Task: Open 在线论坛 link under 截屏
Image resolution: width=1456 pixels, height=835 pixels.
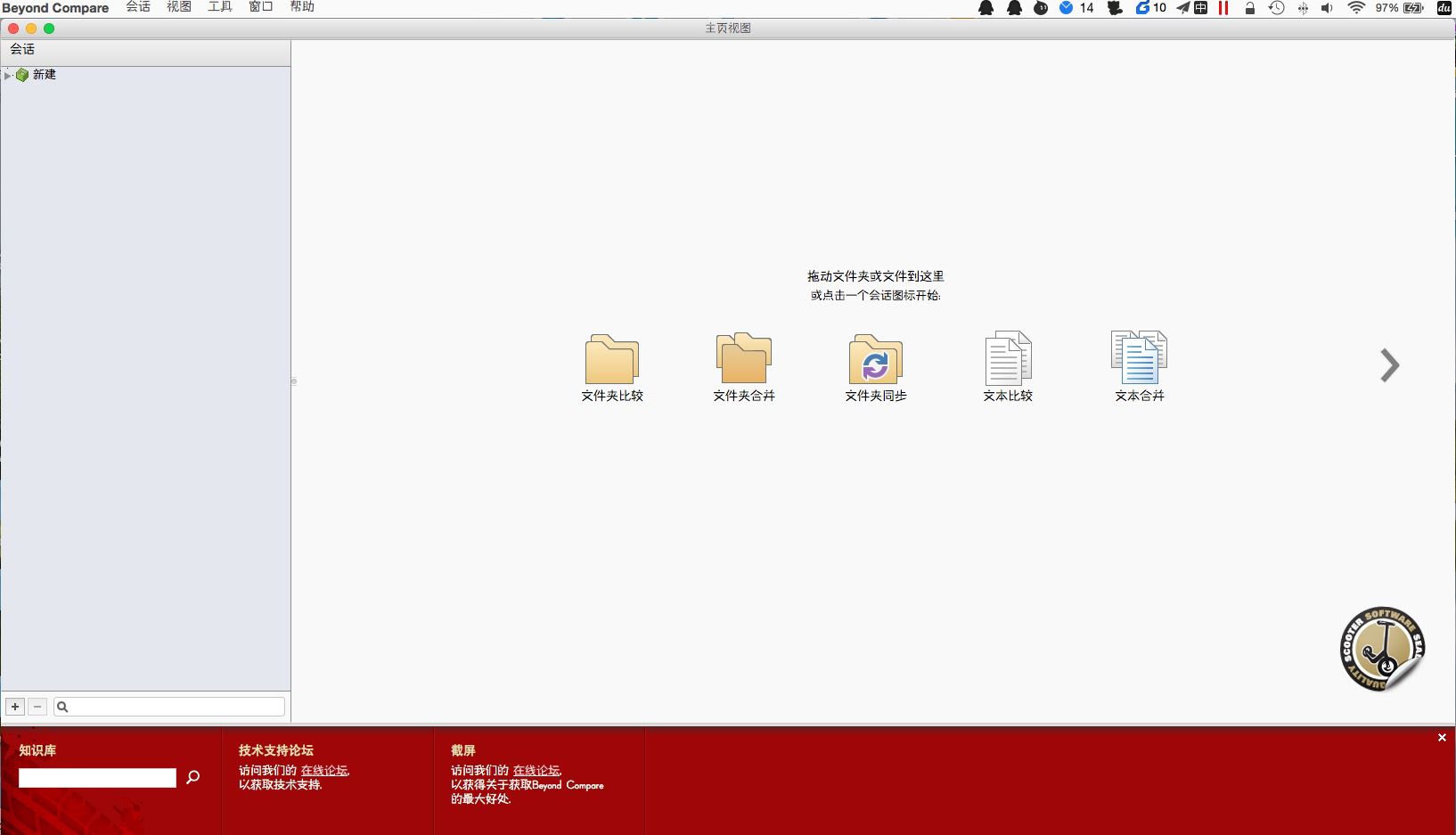Action: pyautogui.click(x=536, y=771)
